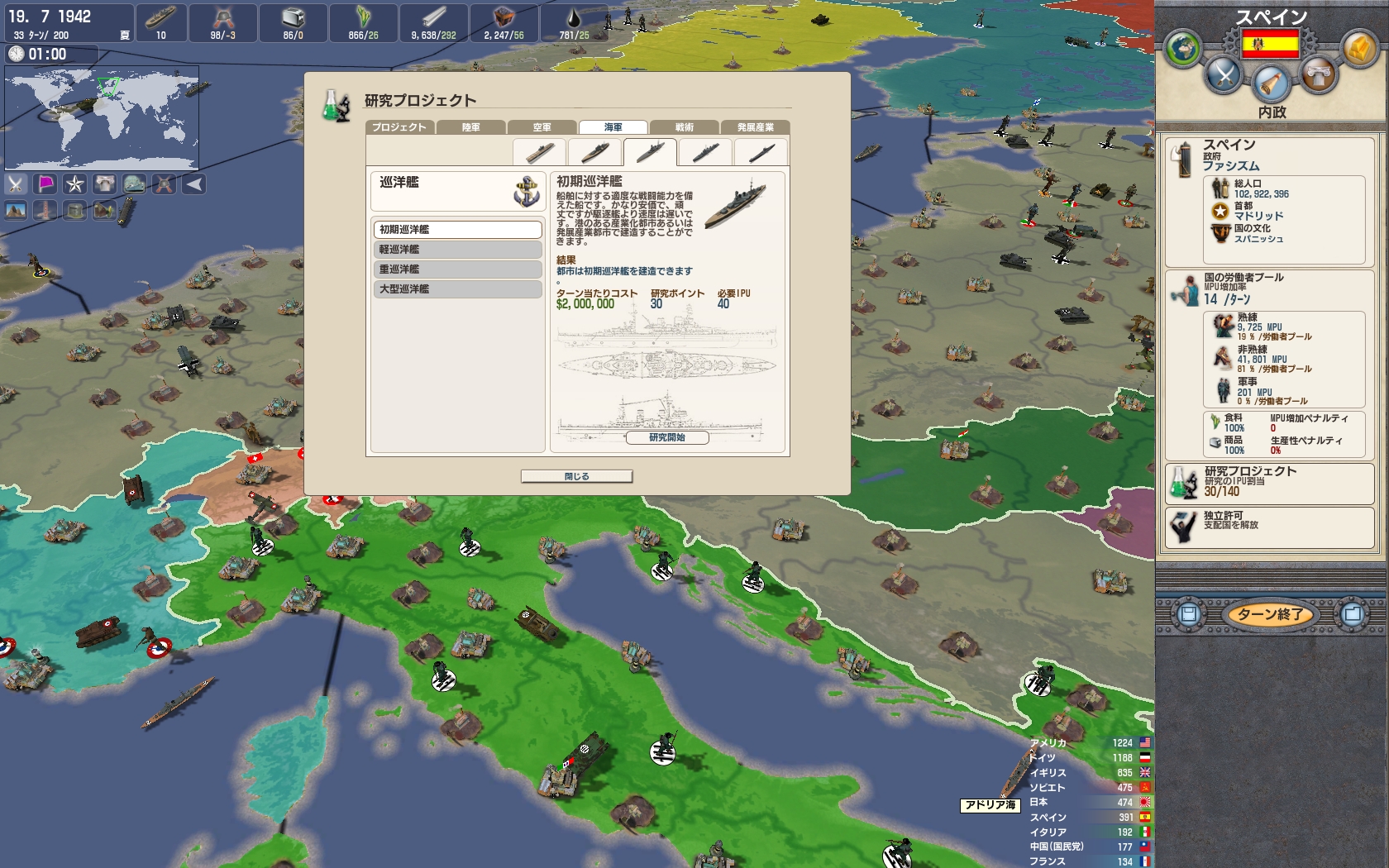Viewport: 1389px width, 868px height.
Task: Switch to the 空軍 tab
Action: pyautogui.click(x=542, y=127)
